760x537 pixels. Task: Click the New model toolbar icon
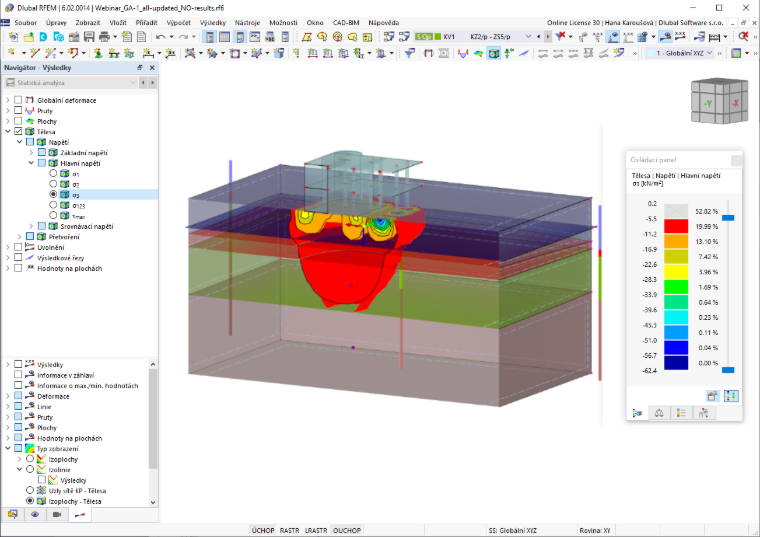(13, 37)
